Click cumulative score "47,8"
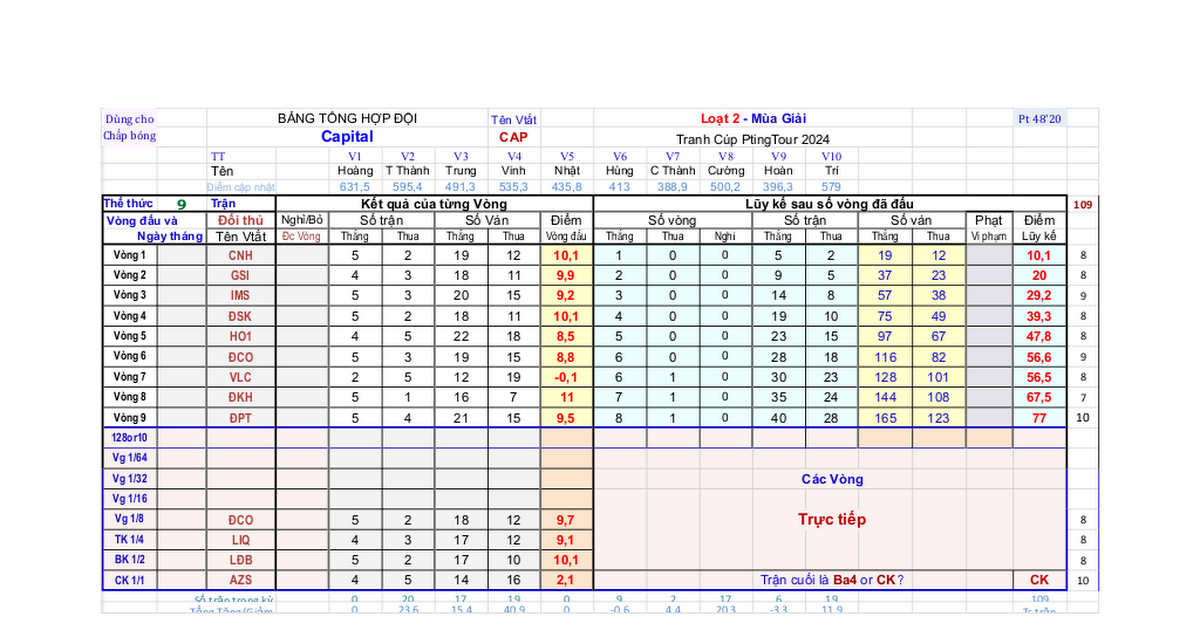Image resolution: width=1200 pixels, height=630 pixels. 1039,337
